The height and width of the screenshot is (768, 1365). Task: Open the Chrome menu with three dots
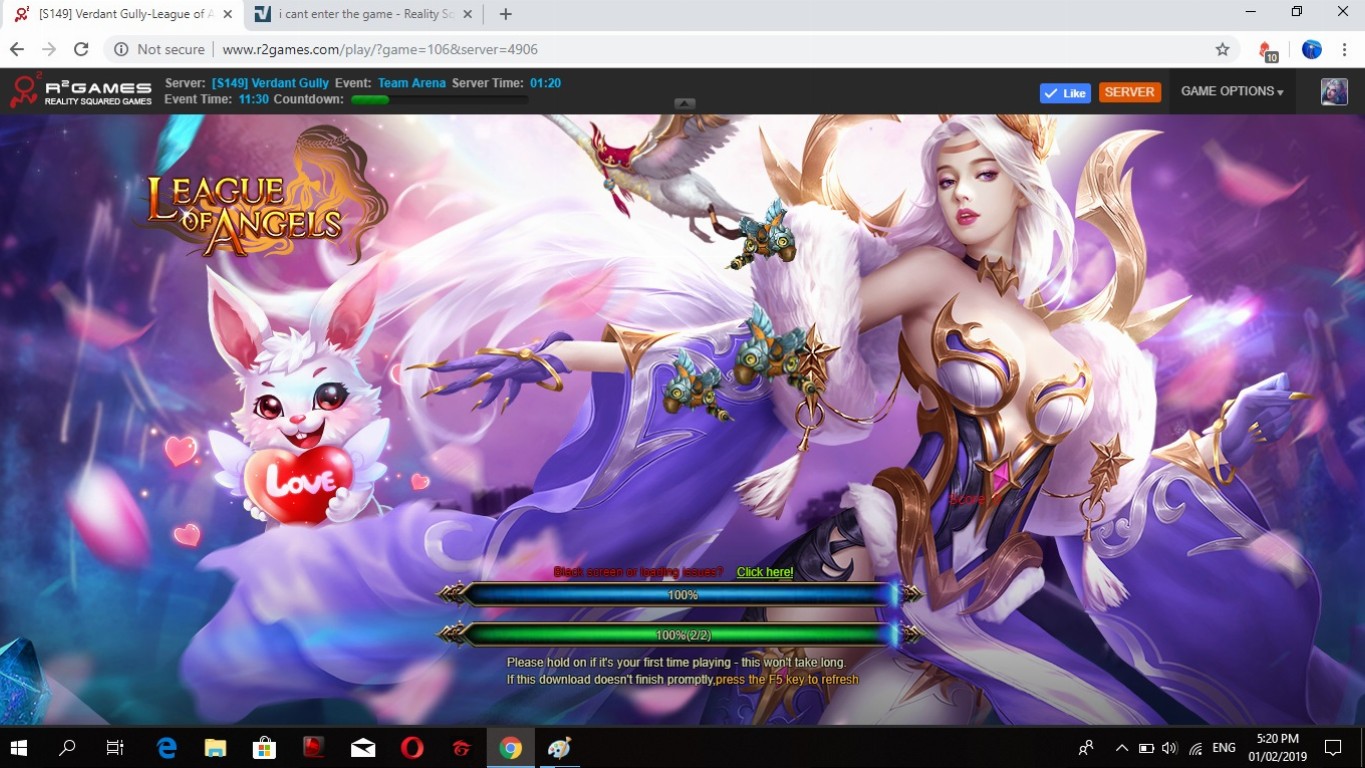[x=1345, y=49]
